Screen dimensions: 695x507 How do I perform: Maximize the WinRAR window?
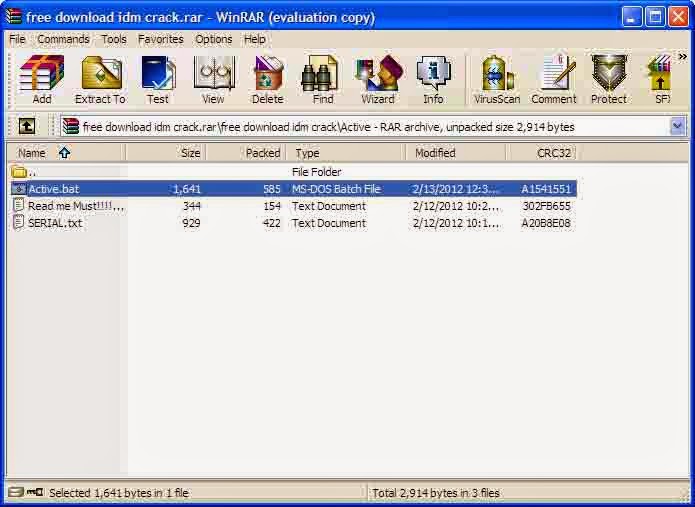pos(655,17)
